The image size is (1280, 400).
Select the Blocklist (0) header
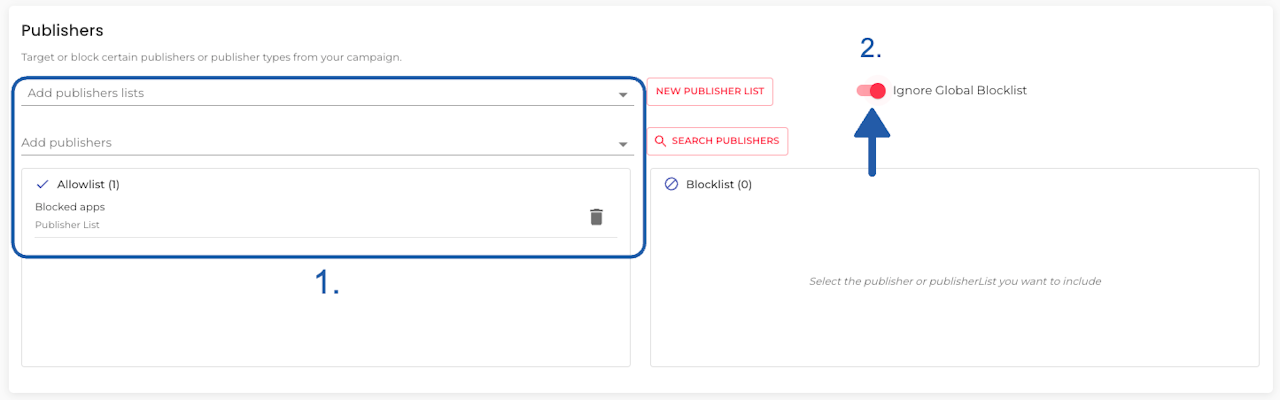coord(718,184)
